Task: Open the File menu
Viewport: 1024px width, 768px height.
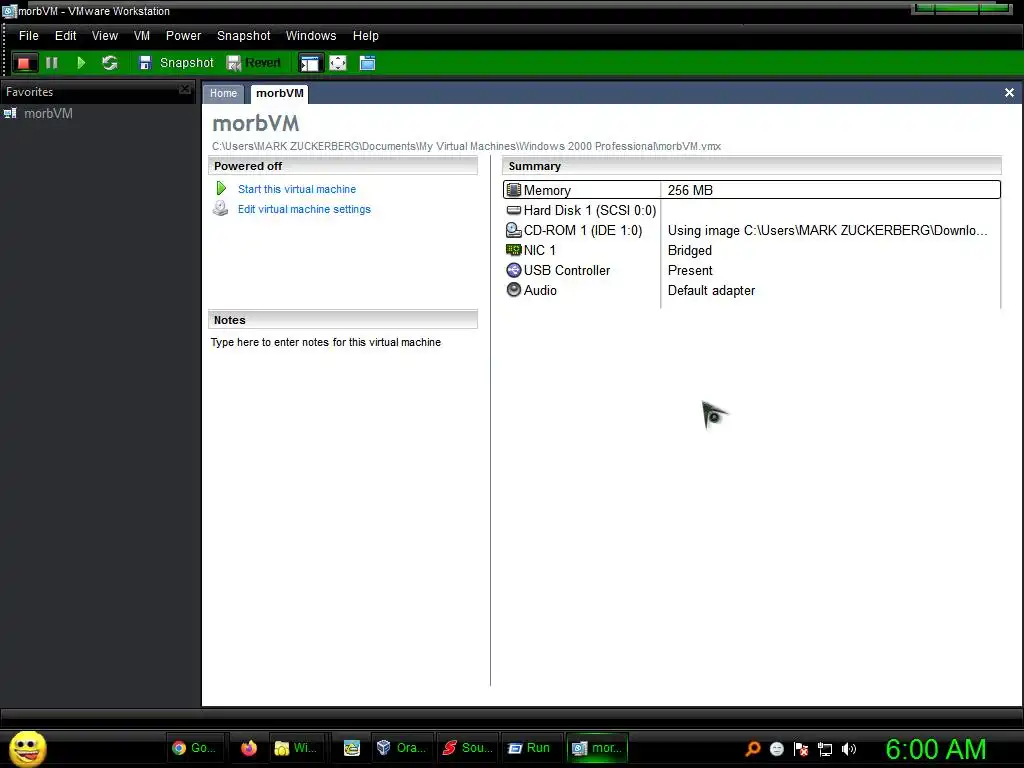Action: (28, 36)
